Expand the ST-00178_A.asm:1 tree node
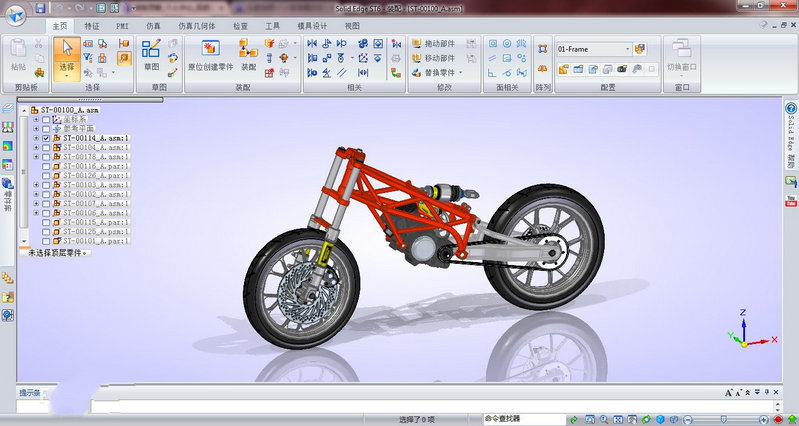Image resolution: width=799 pixels, height=426 pixels. tap(36, 157)
